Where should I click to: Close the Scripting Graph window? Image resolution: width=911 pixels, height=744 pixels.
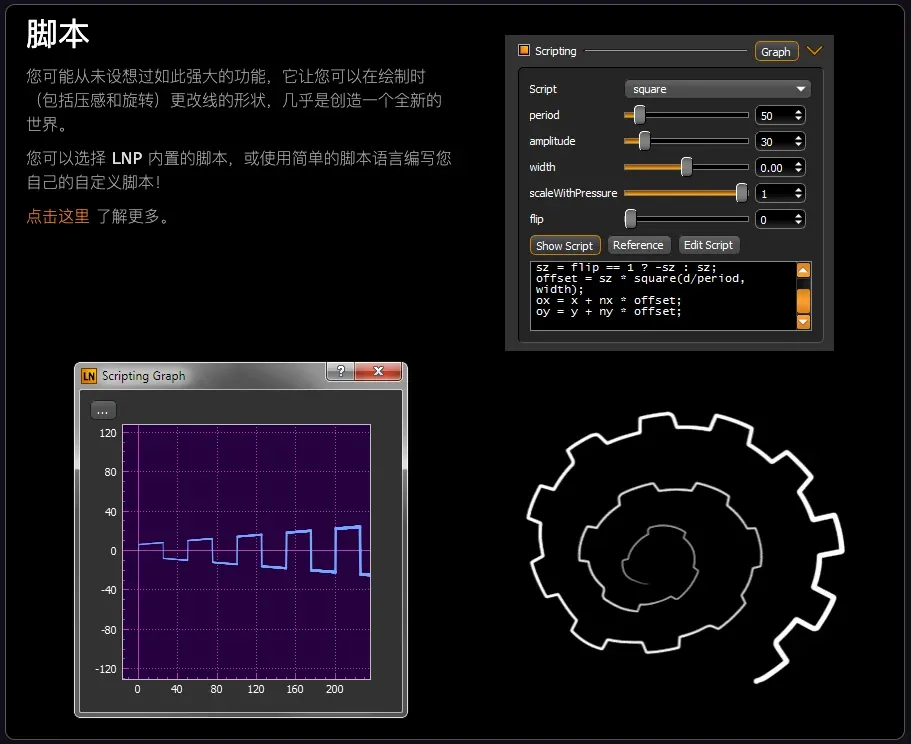(378, 371)
